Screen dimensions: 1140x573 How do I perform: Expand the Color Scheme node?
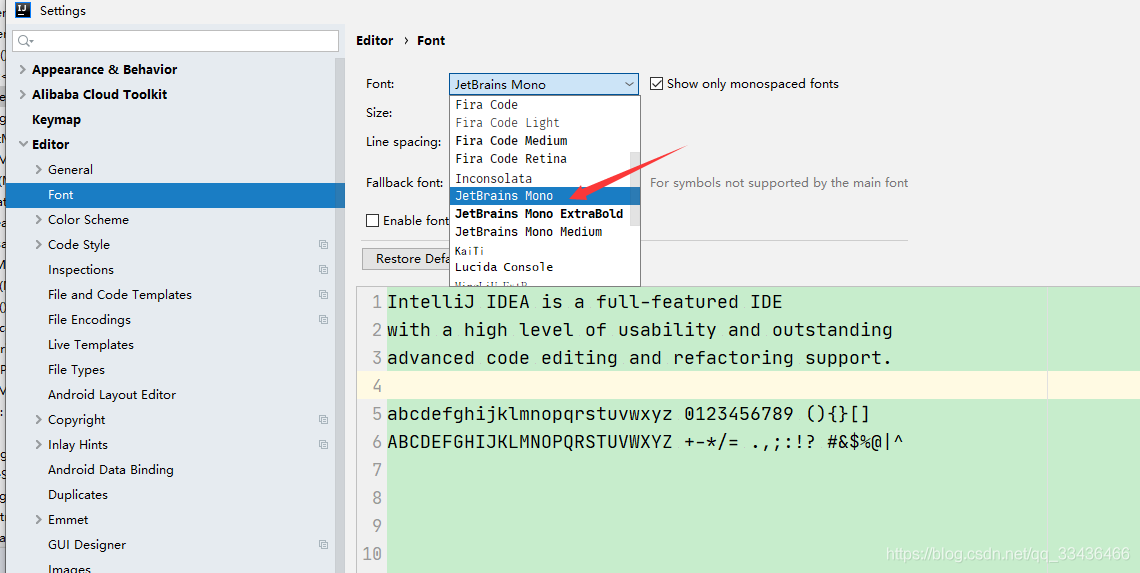[x=39, y=220]
